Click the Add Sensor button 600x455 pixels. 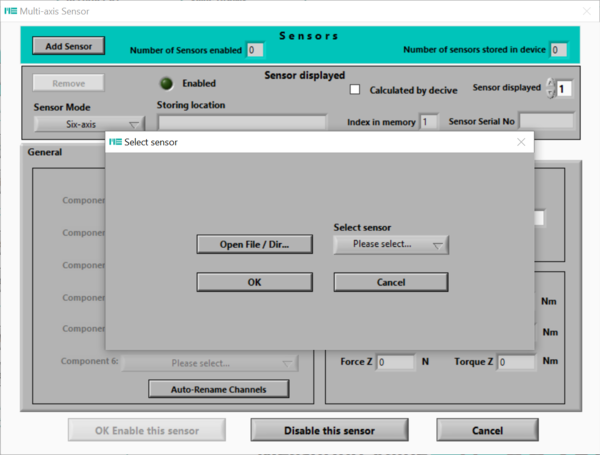coord(68,46)
